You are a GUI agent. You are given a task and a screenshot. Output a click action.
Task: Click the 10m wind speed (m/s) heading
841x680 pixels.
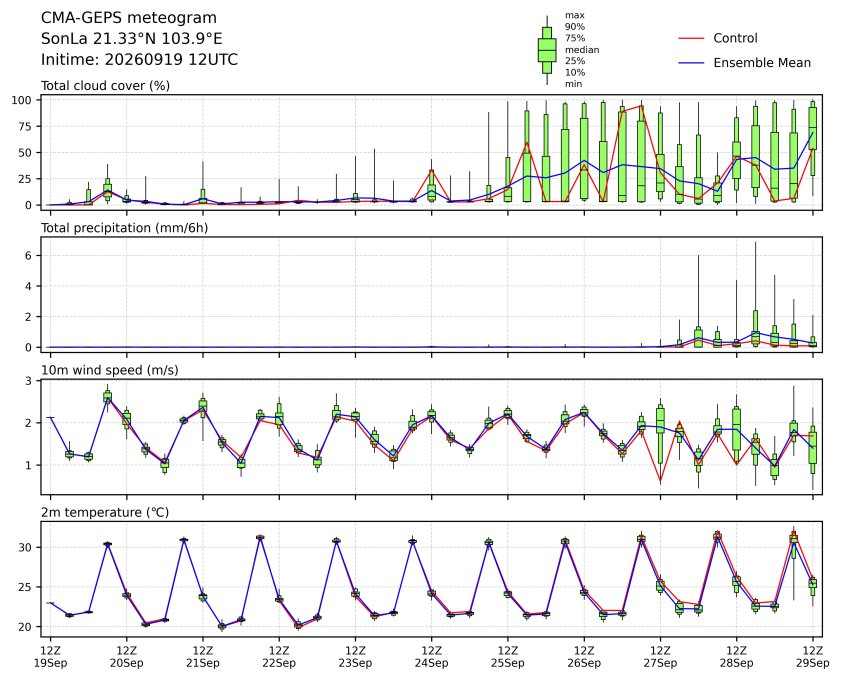pyautogui.click(x=109, y=370)
